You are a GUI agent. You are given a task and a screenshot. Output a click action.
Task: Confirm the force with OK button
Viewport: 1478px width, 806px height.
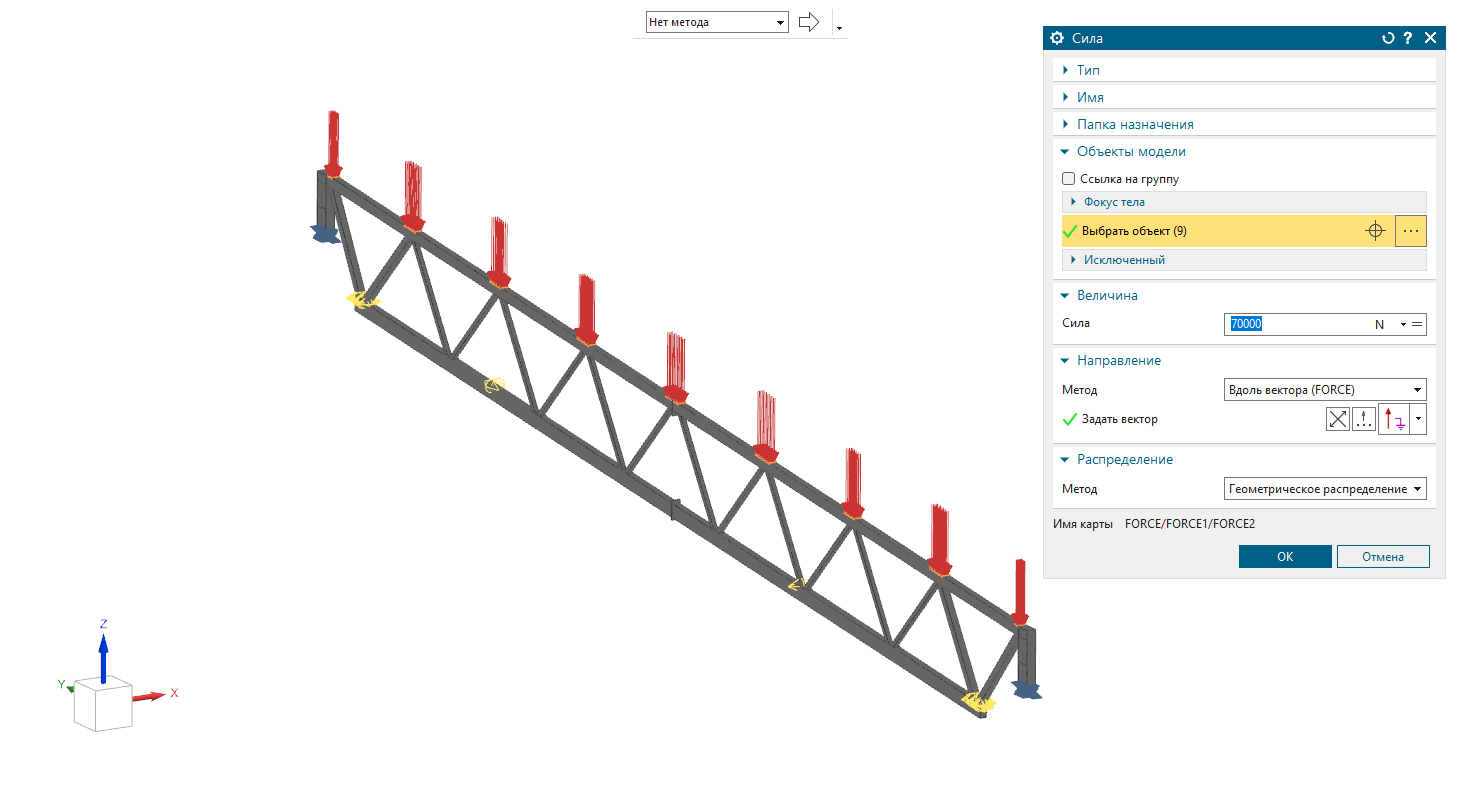coord(1285,557)
